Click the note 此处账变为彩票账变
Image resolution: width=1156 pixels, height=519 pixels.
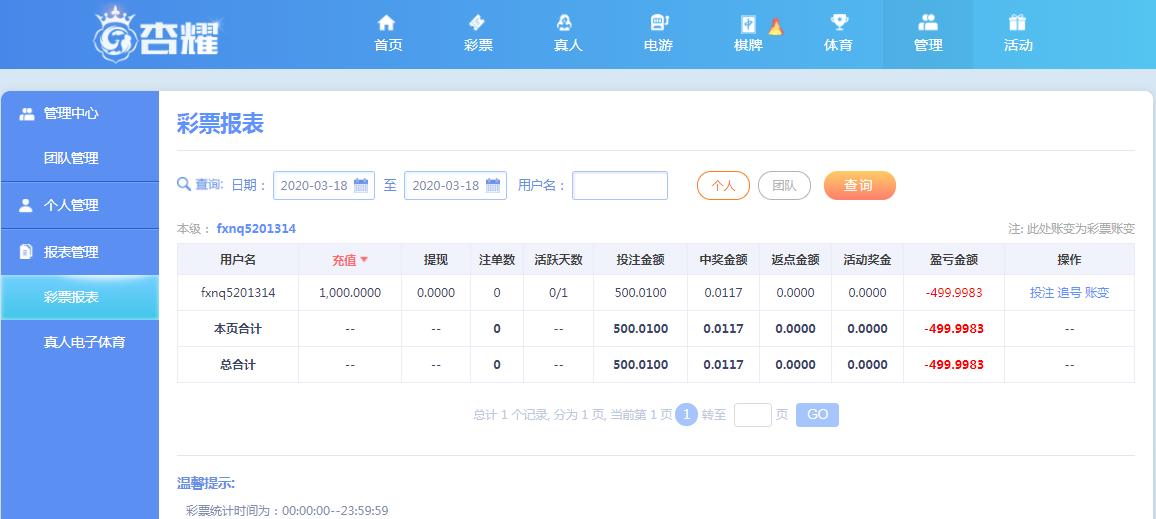1071,229
